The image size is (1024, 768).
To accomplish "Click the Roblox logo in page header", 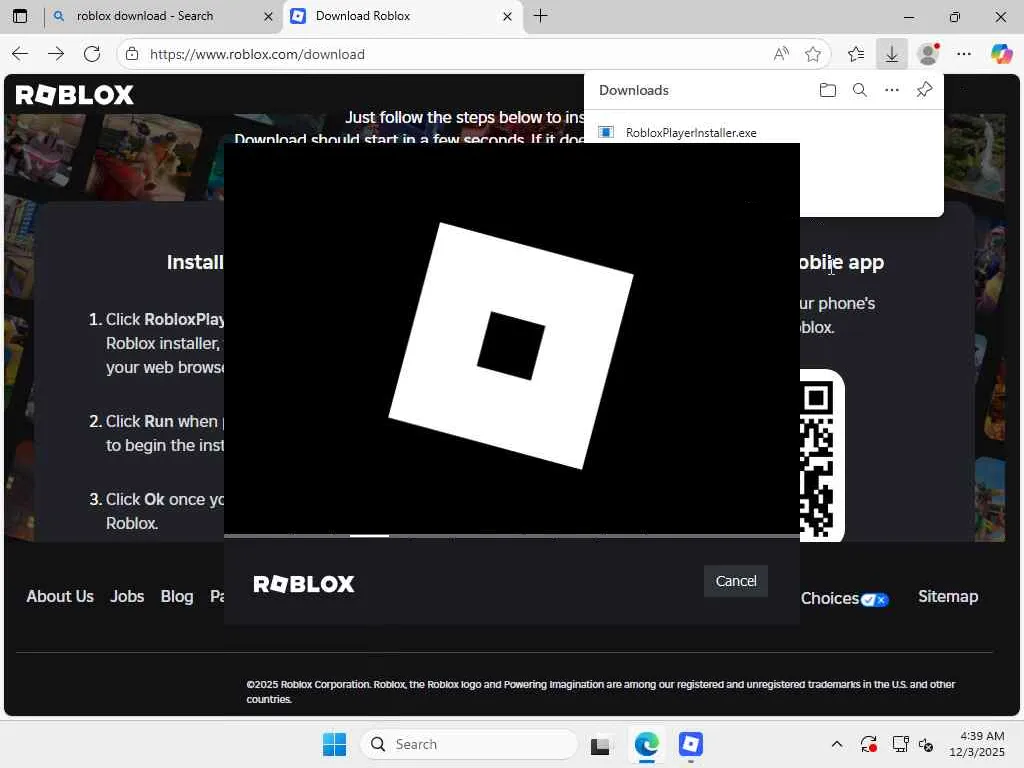I will point(74,95).
